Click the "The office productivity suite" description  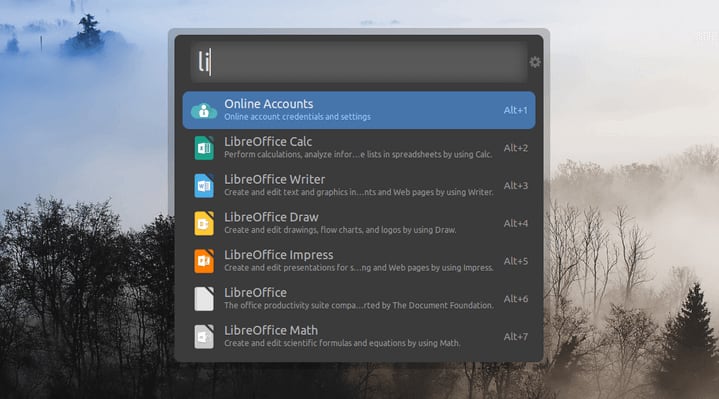pos(359,305)
